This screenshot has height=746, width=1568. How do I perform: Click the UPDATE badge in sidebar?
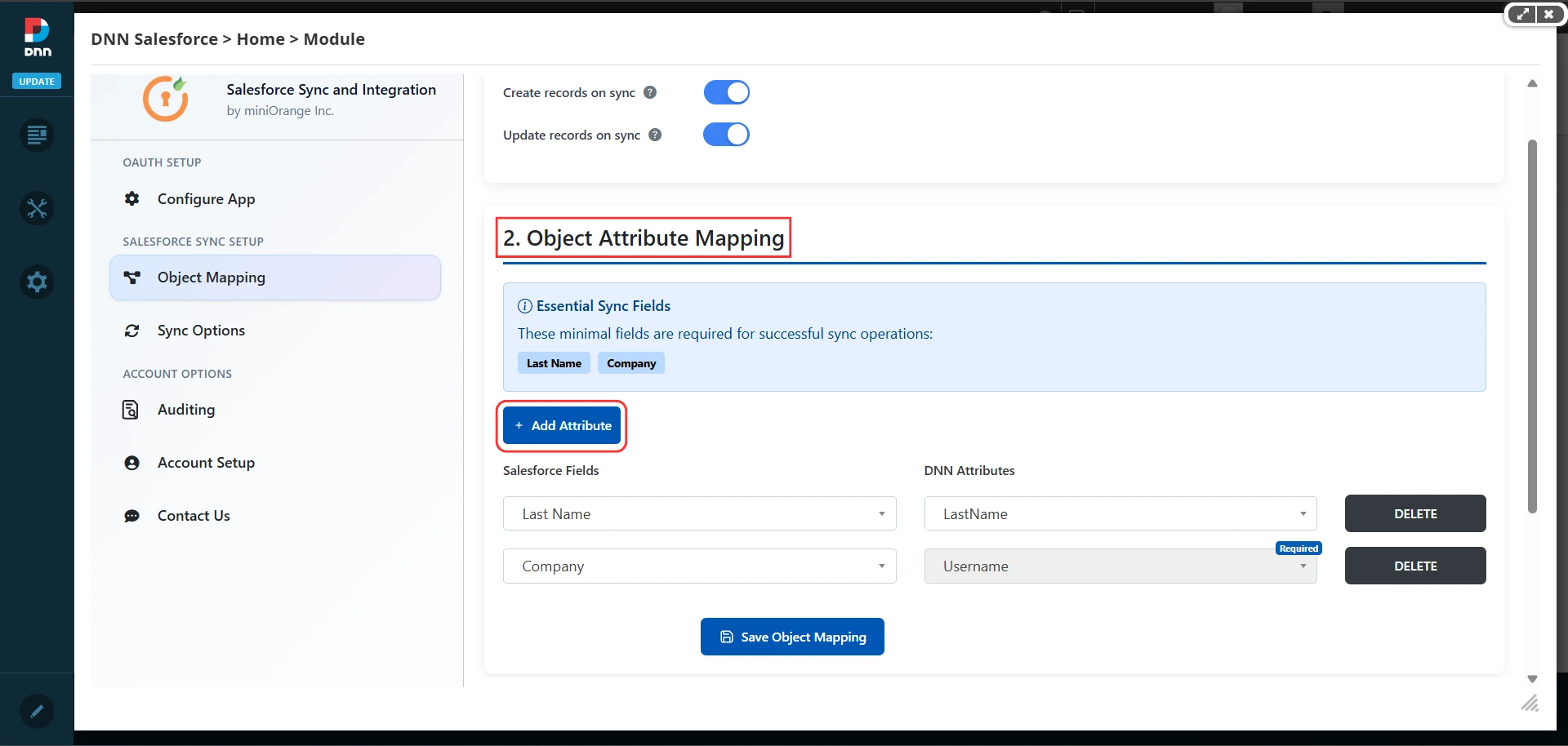[x=37, y=82]
